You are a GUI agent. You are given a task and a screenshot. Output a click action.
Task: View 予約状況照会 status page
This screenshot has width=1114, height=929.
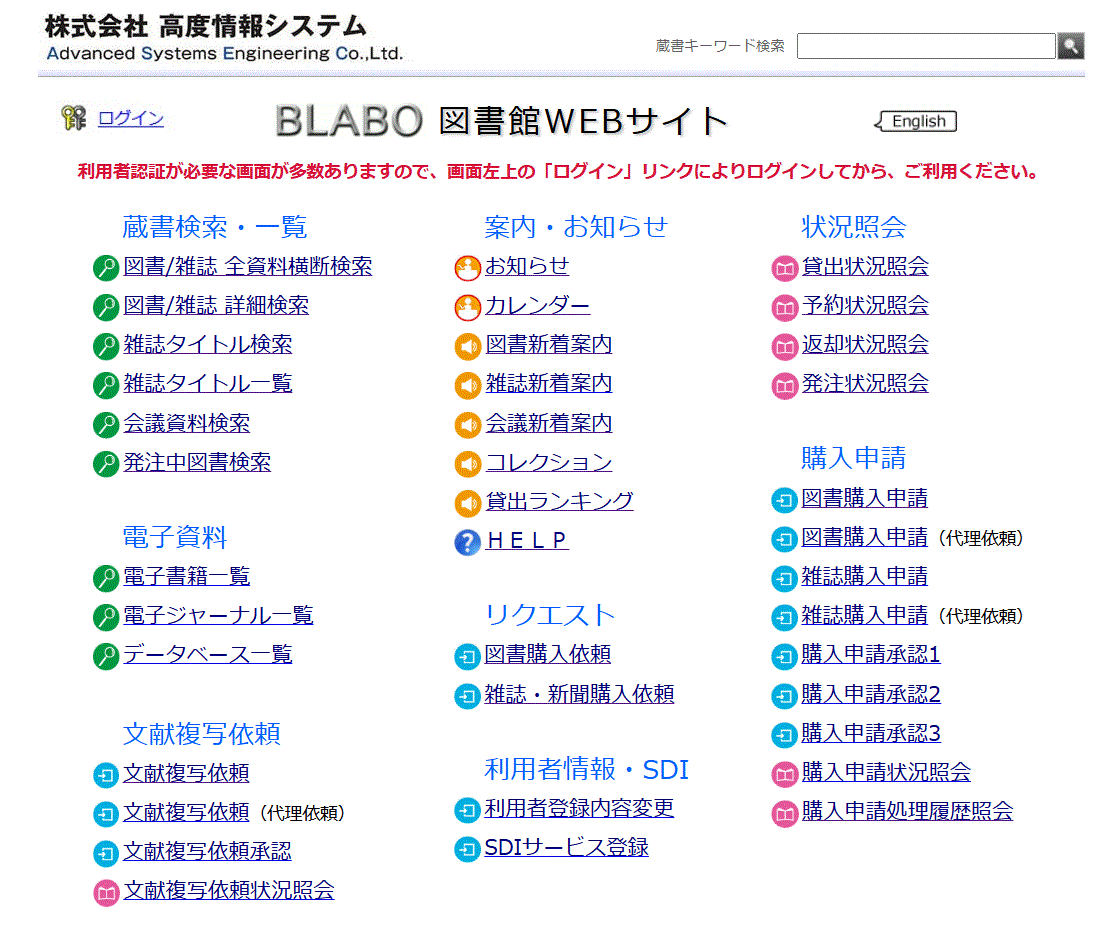864,305
